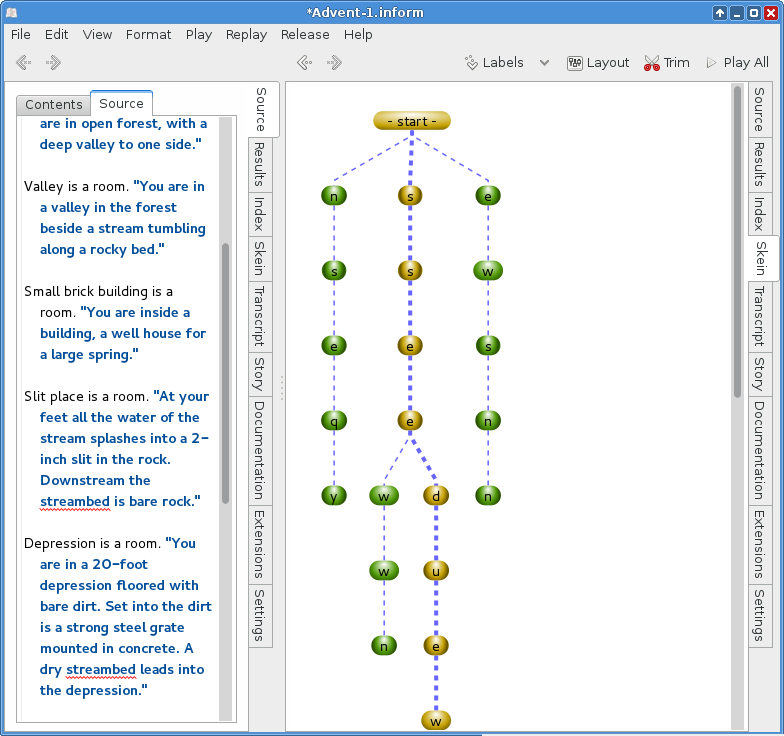Click window menu icon in title bar
The height and width of the screenshot is (736, 784).
tap(12, 12)
